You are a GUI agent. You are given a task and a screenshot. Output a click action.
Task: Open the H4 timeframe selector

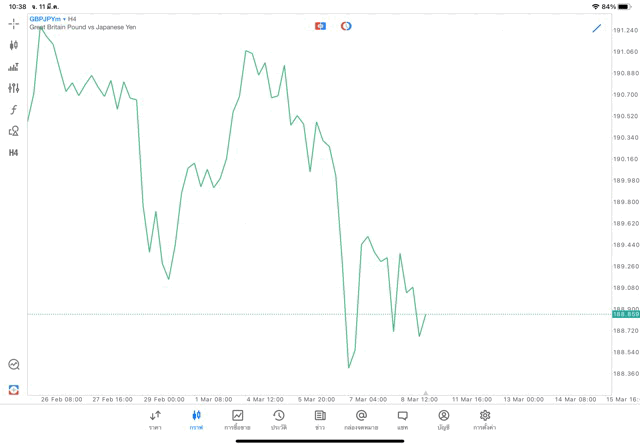click(13, 153)
